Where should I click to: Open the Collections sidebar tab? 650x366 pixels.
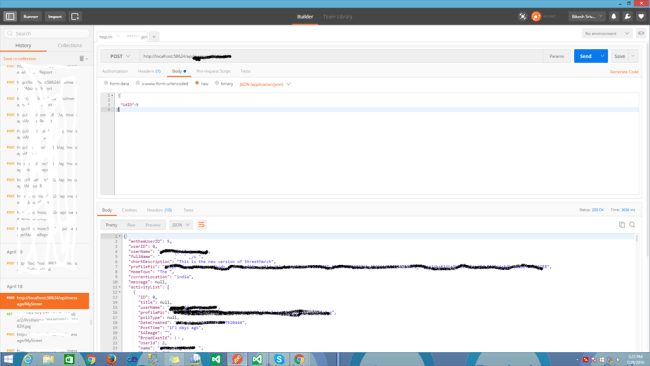click(x=70, y=45)
